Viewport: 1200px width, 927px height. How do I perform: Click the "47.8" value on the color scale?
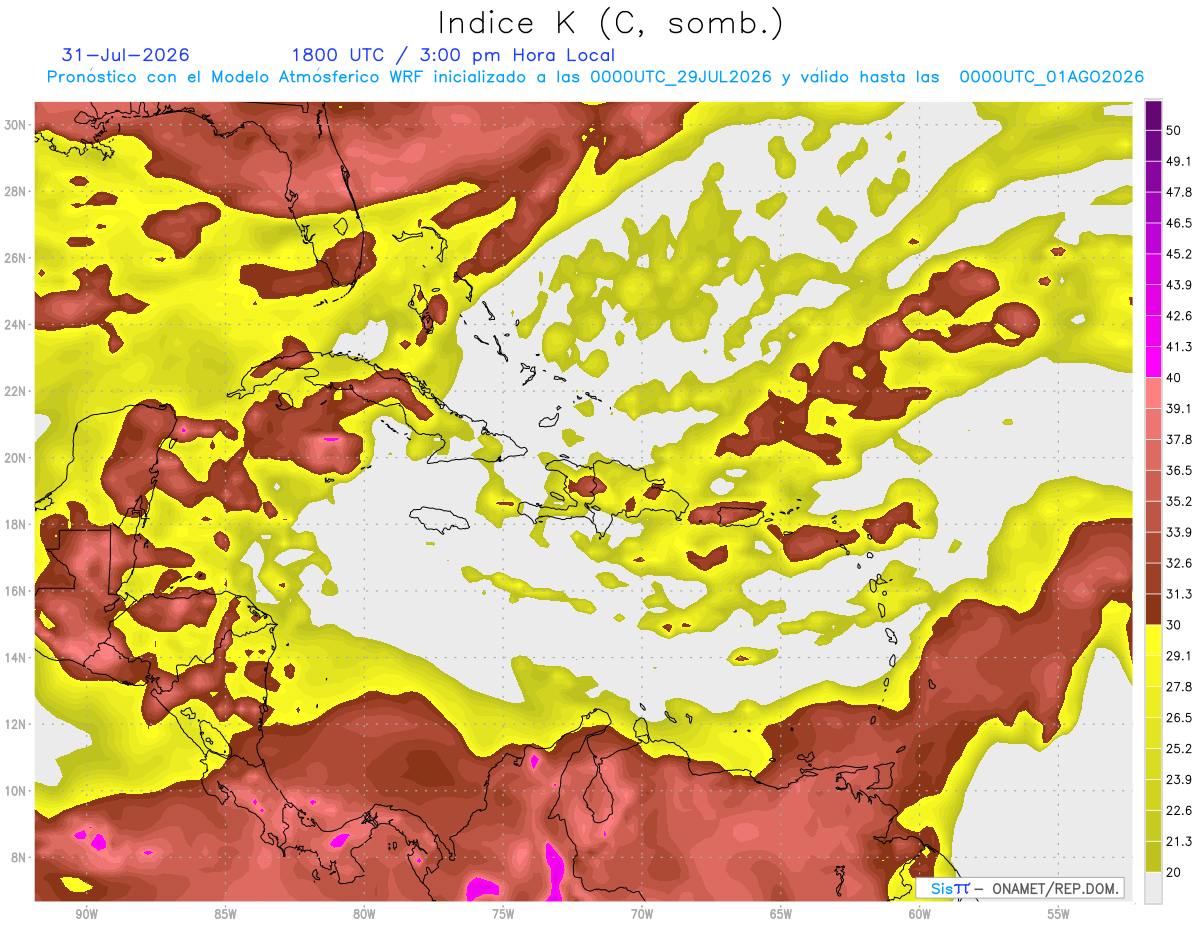coord(1179,192)
